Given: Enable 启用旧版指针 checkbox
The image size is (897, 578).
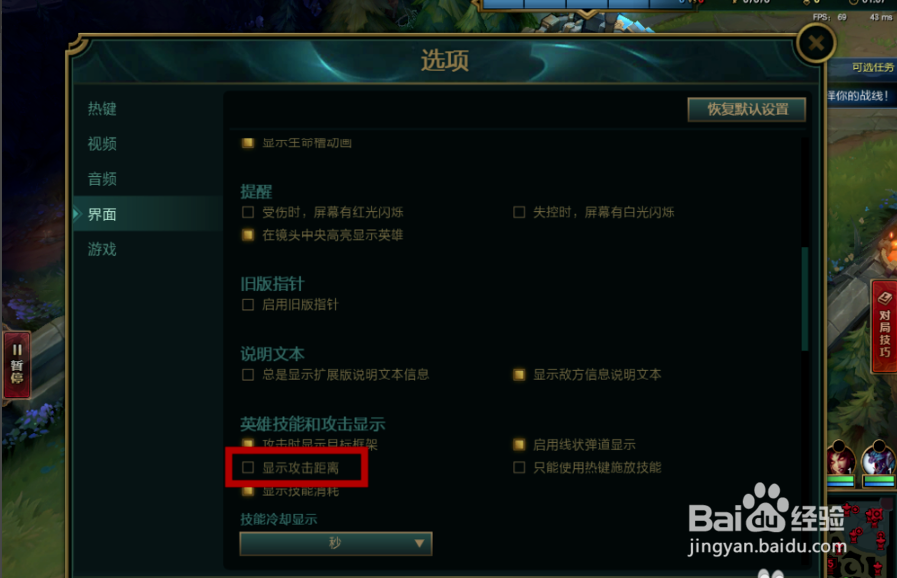Looking at the screenshot, I should [248, 304].
